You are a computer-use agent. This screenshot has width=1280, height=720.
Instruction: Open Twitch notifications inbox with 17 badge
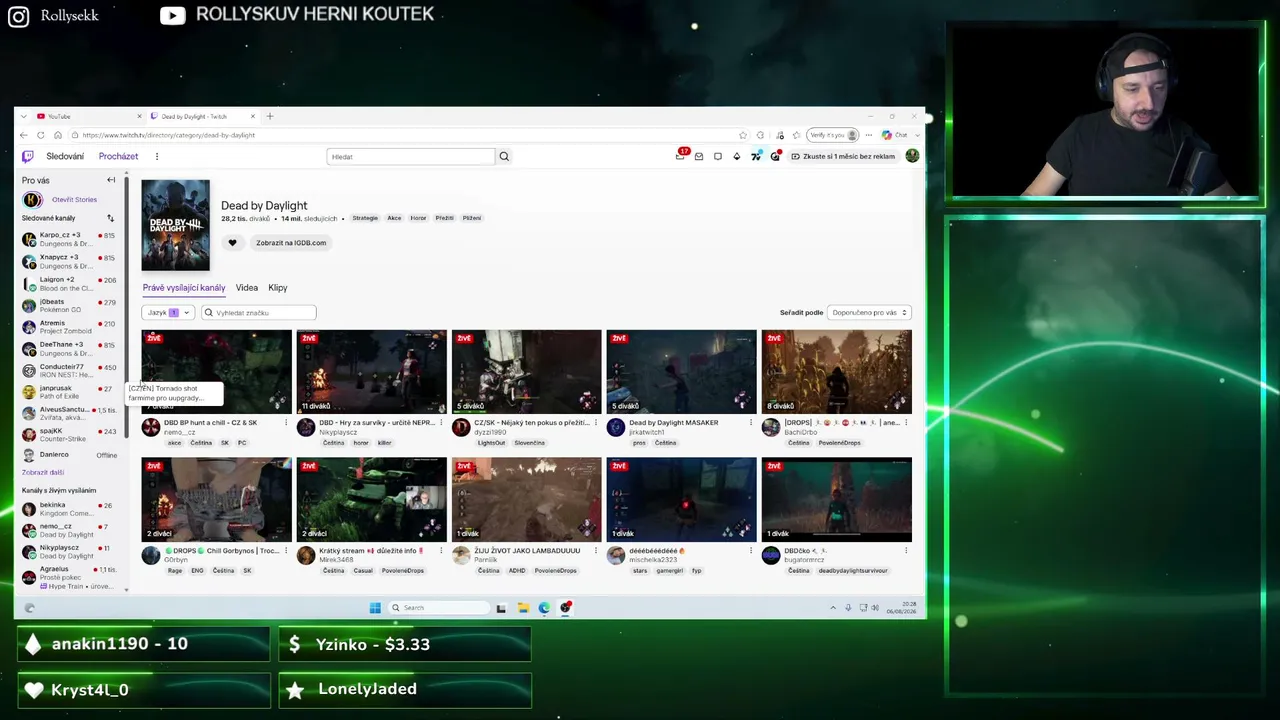(x=681, y=155)
